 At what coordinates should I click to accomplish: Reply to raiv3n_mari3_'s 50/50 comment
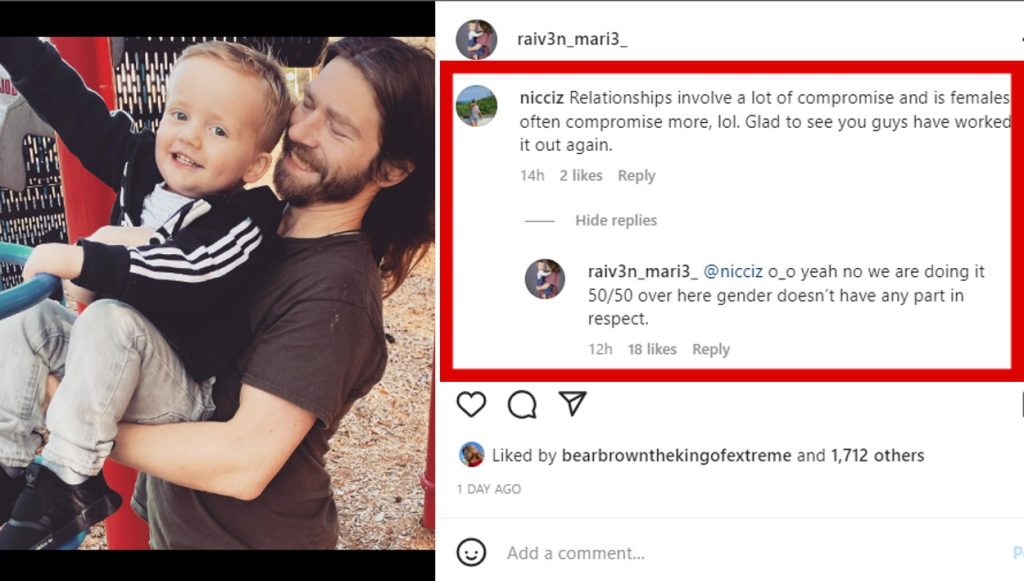point(711,349)
